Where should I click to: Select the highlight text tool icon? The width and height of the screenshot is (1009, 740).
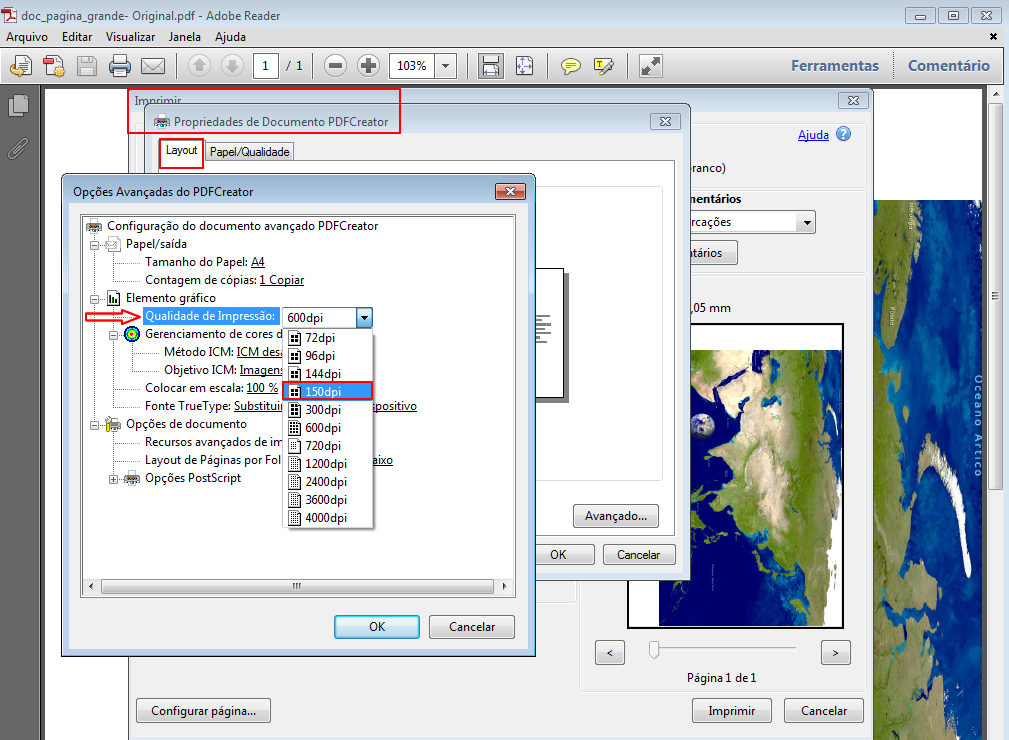click(x=603, y=66)
